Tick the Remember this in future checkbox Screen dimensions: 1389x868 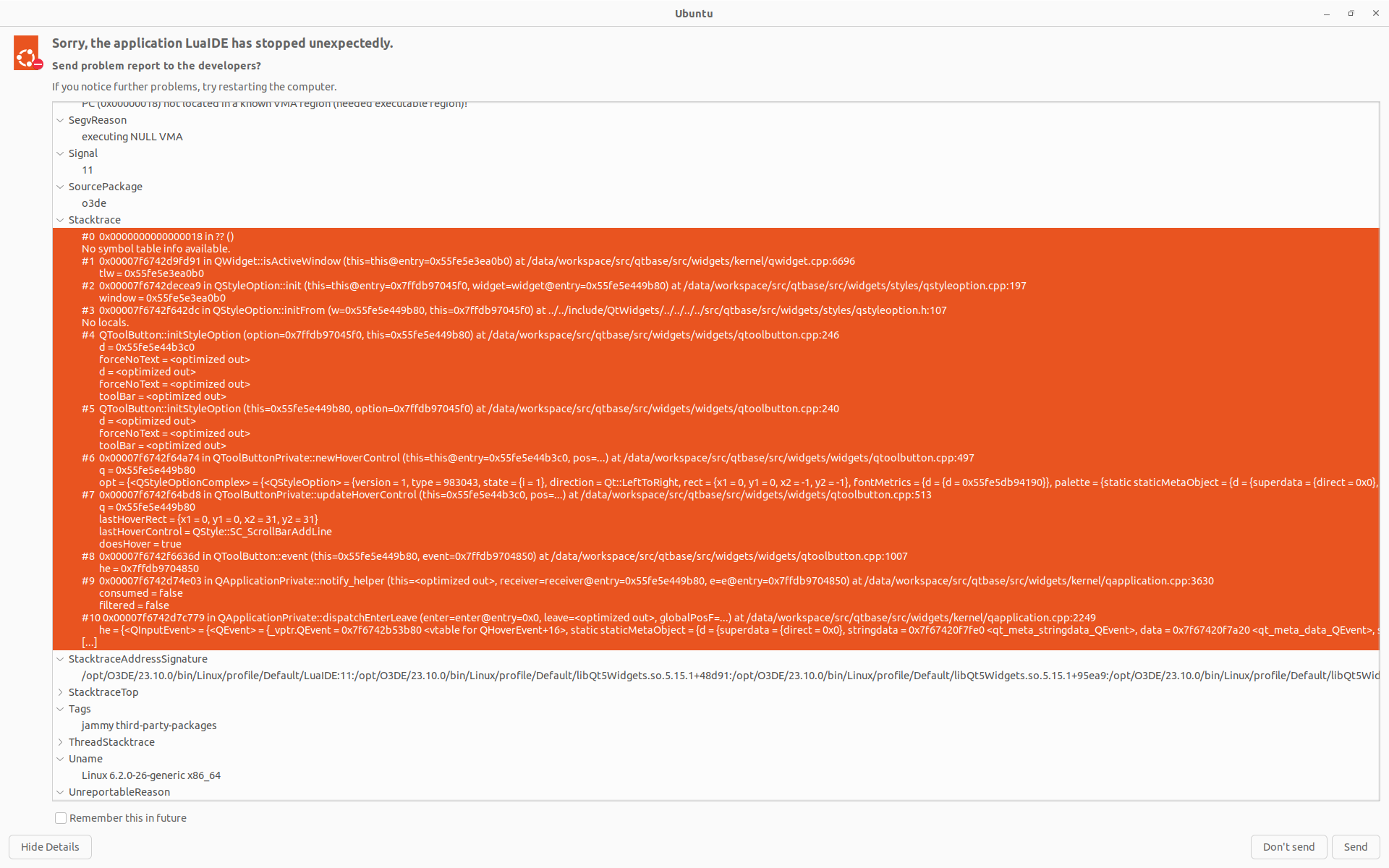coord(61,818)
